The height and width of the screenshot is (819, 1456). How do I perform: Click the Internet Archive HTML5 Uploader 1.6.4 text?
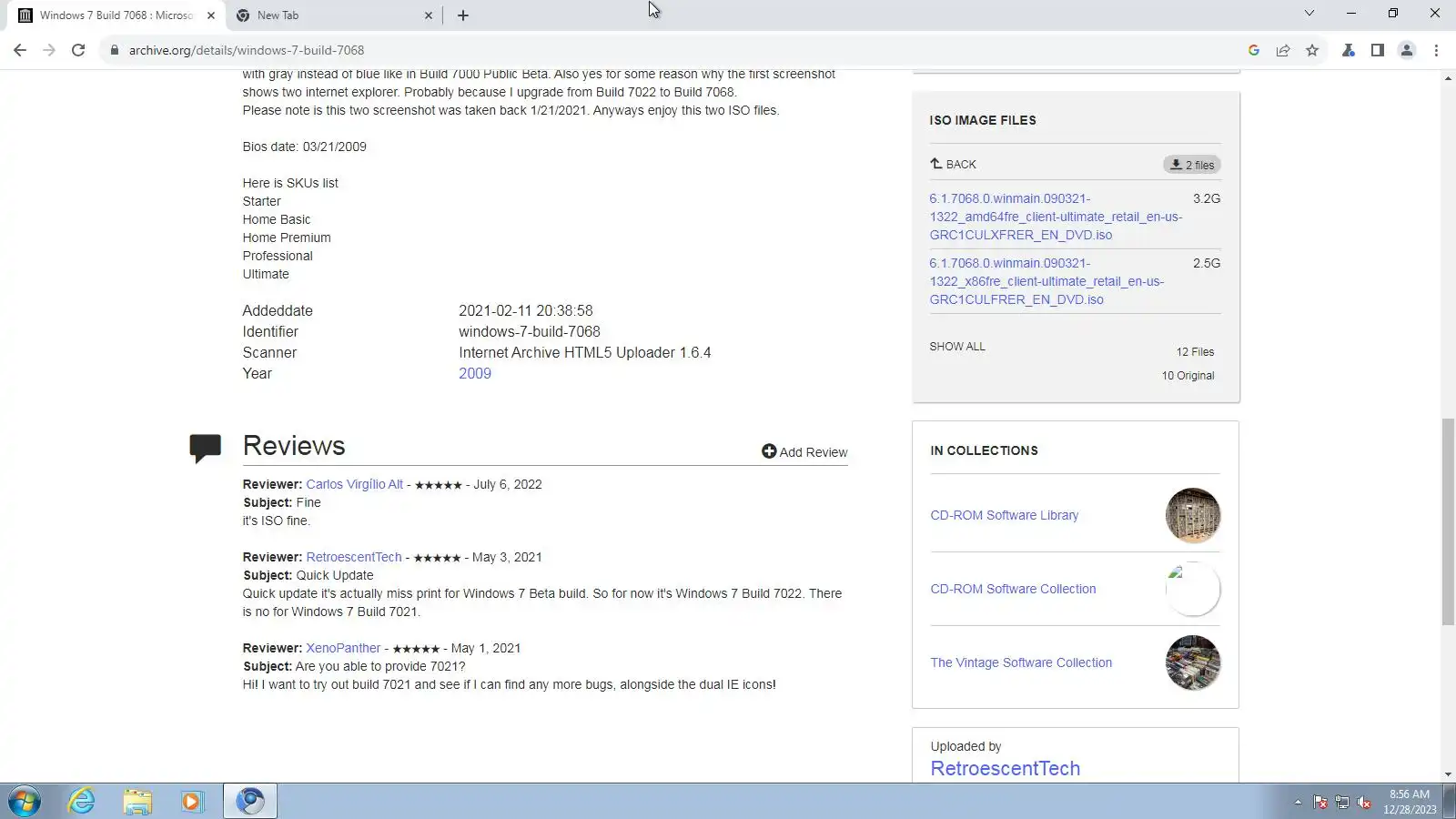click(585, 353)
